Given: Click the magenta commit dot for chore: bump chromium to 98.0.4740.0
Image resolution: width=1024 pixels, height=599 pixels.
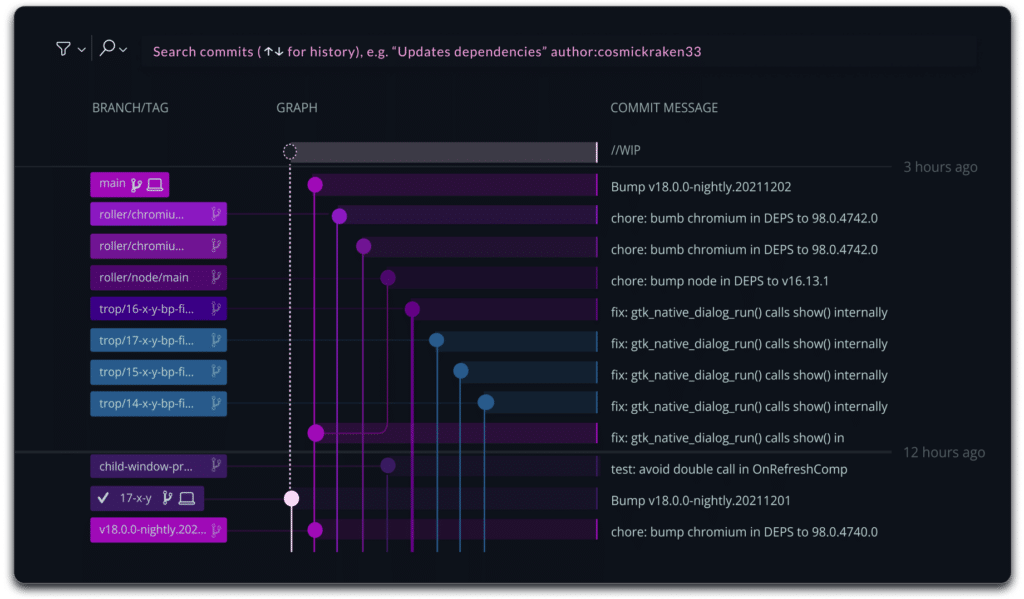Looking at the screenshot, I should coord(316,531).
